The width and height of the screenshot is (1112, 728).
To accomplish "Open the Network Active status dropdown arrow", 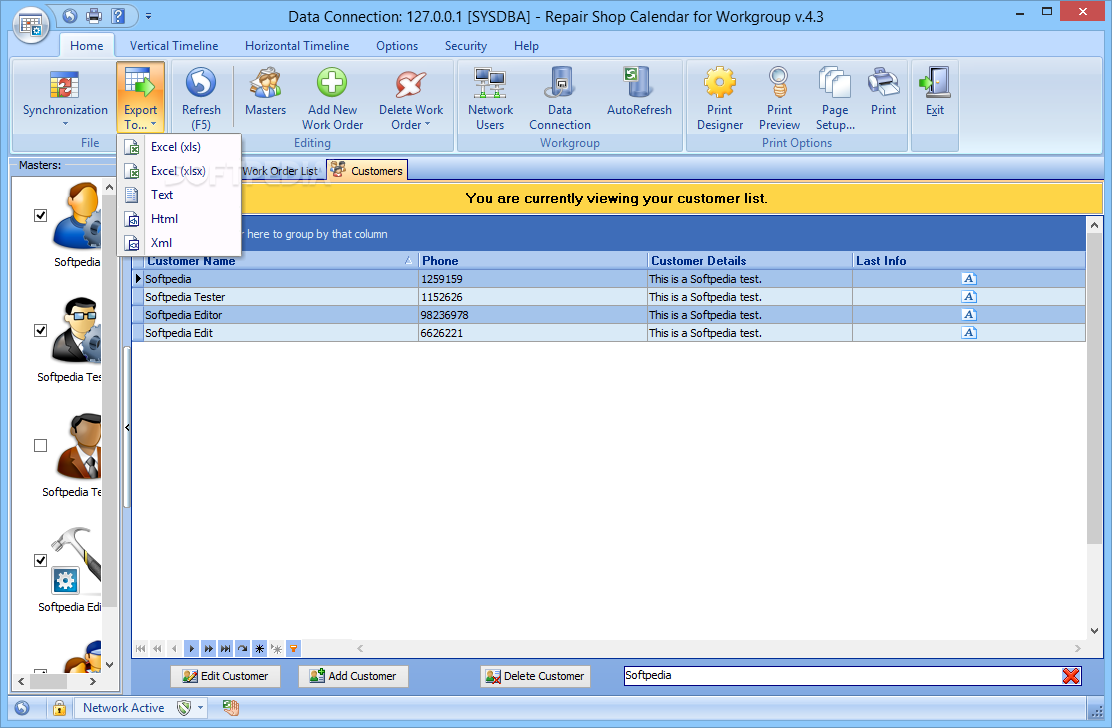I will pos(201,707).
